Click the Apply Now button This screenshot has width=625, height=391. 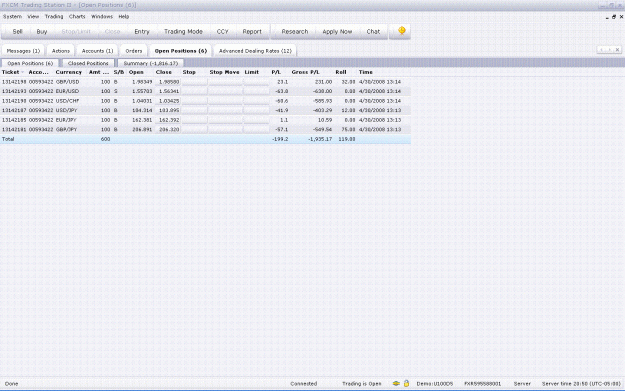click(337, 31)
